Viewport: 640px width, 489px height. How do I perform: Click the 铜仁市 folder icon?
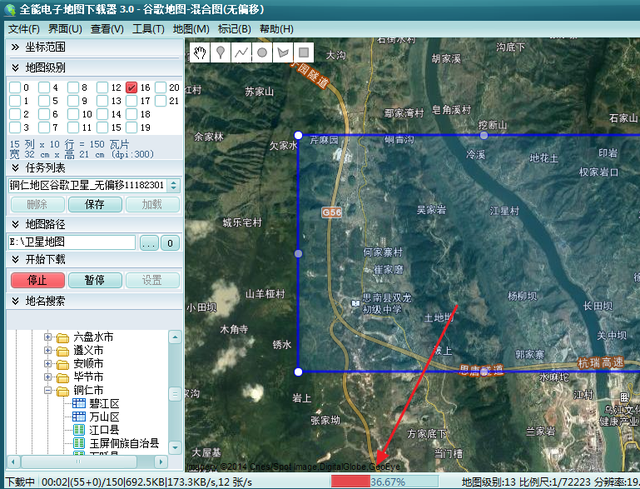[x=62, y=391]
